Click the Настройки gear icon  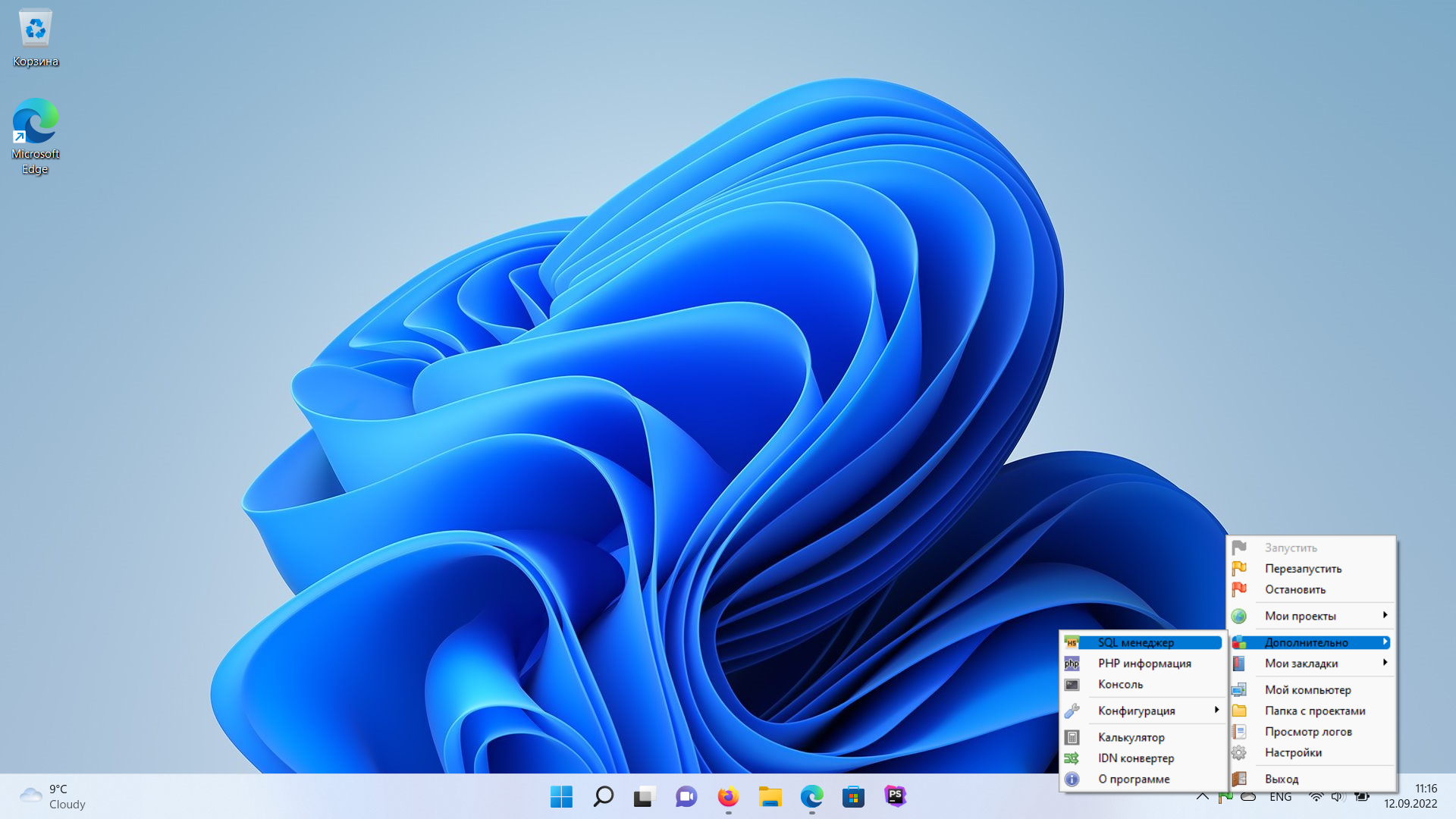(1239, 752)
